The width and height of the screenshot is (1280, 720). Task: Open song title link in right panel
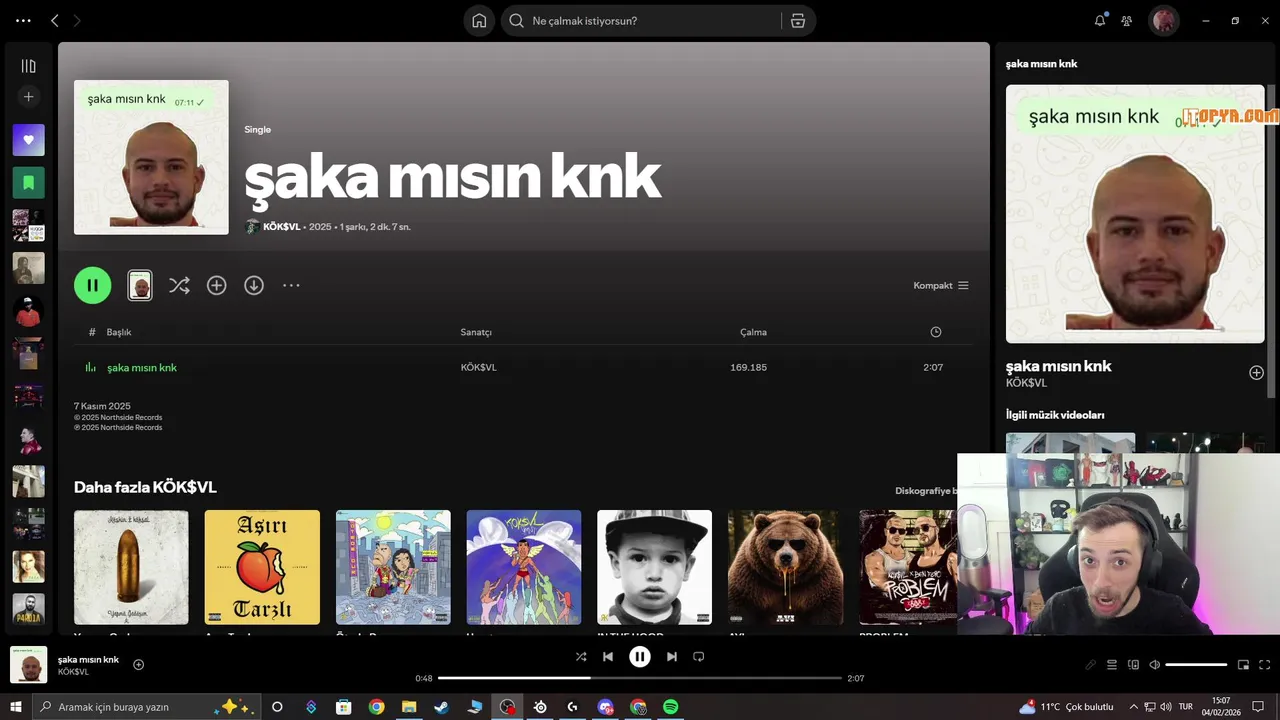[1058, 366]
